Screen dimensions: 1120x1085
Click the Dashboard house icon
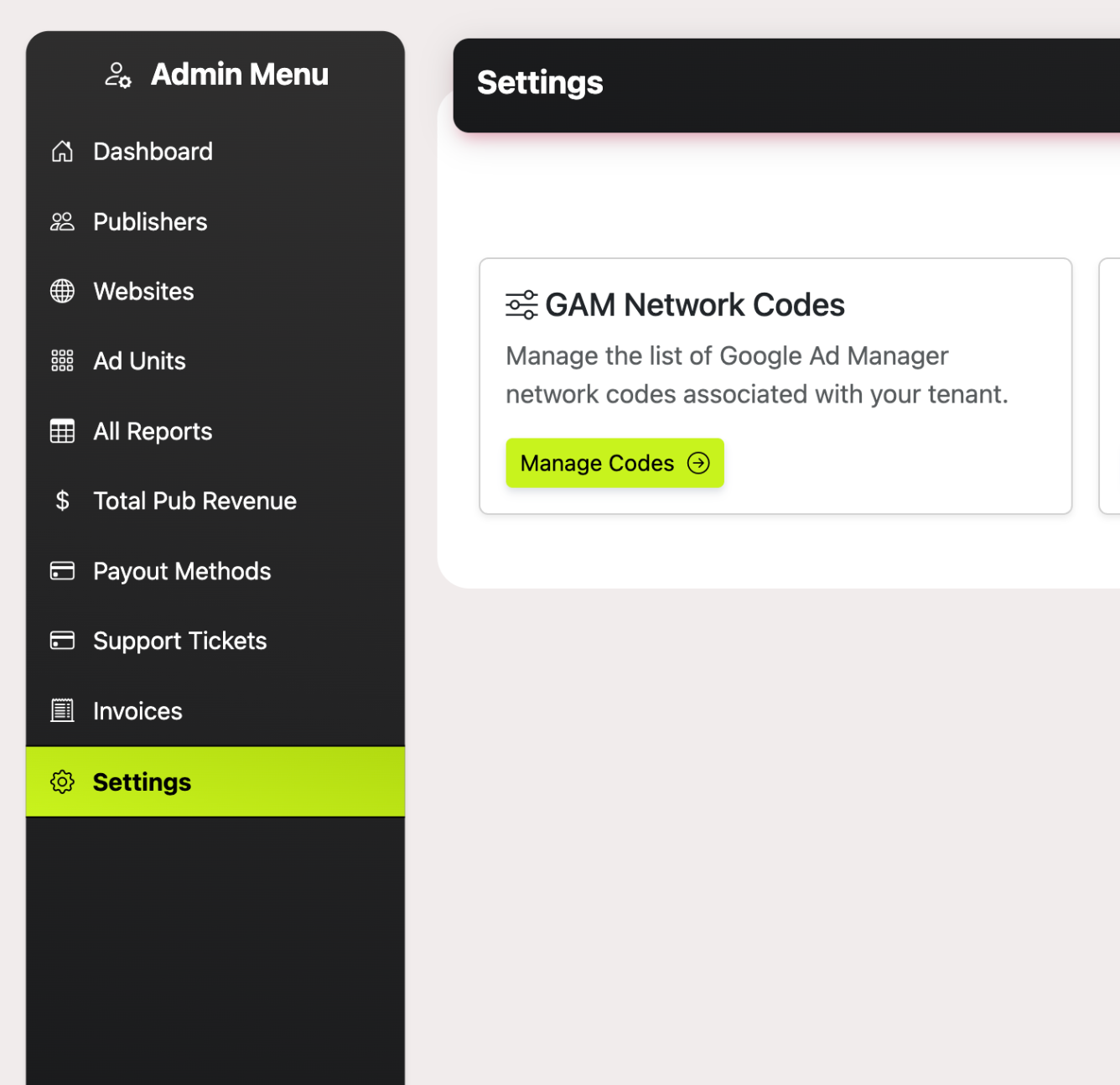pos(62,152)
